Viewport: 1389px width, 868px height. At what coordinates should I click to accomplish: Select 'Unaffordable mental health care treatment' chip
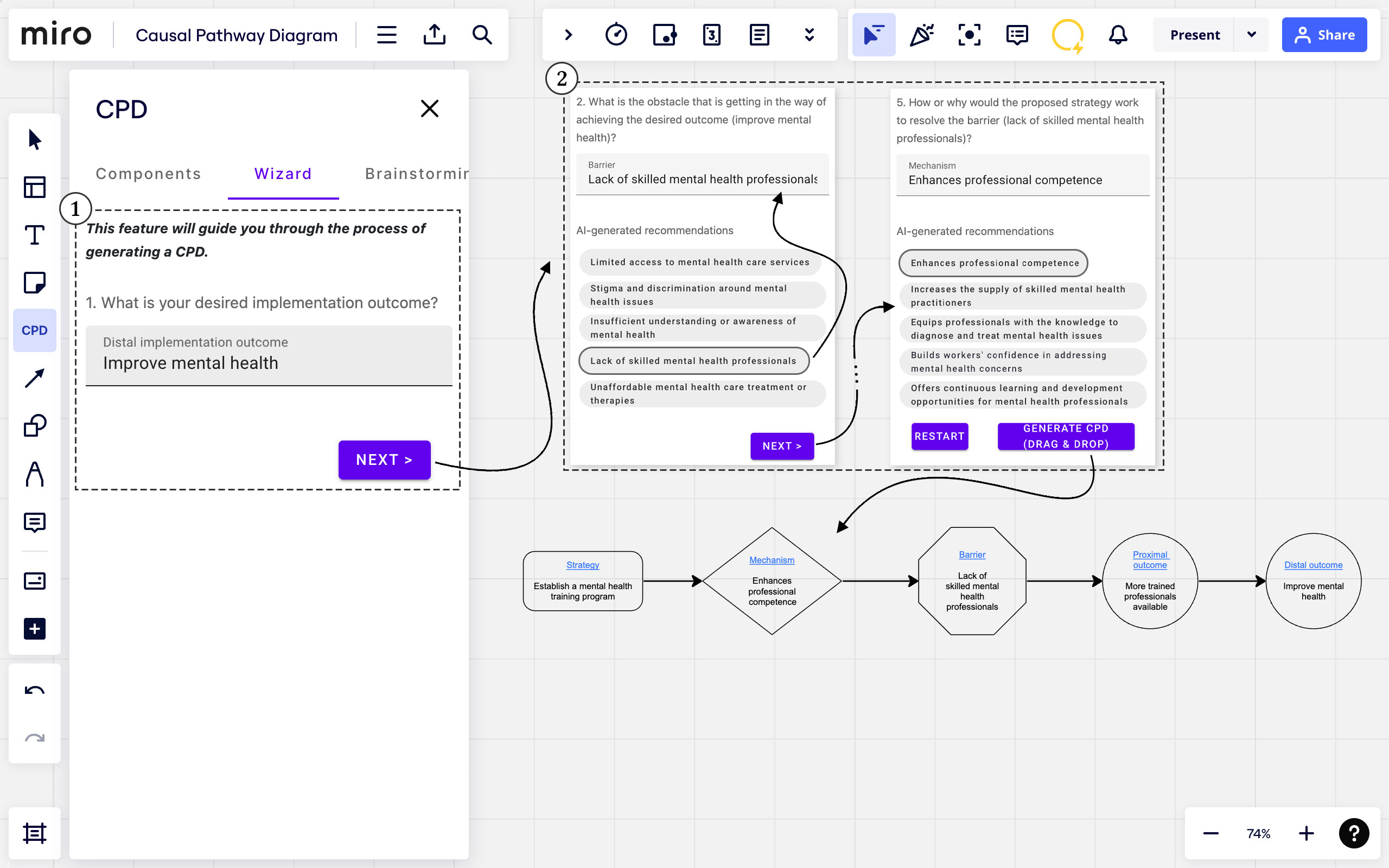[703, 394]
